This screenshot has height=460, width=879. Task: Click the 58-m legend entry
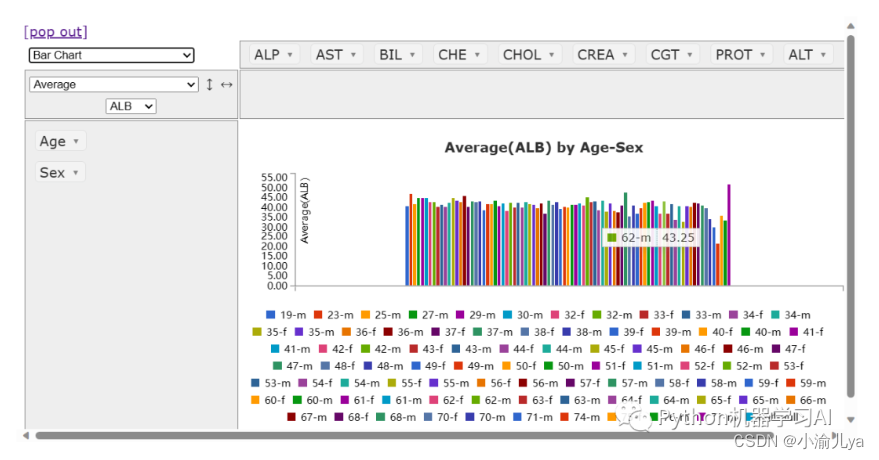tap(717, 383)
